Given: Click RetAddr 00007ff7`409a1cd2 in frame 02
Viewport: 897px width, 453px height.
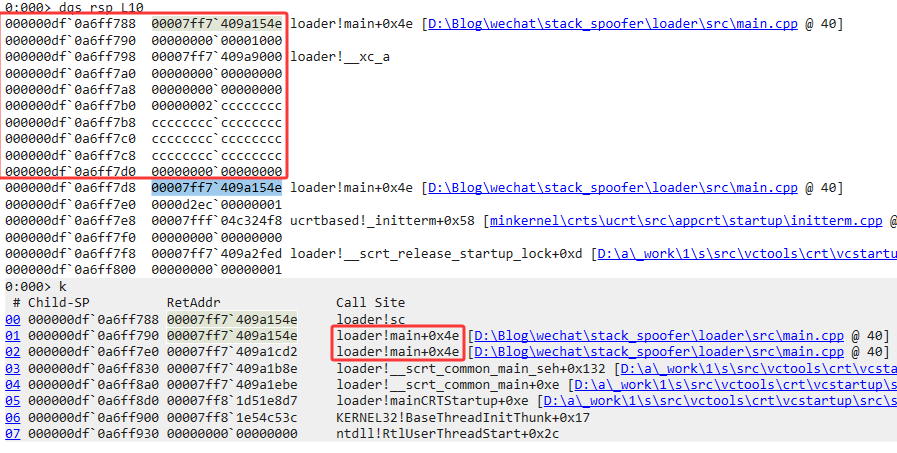Looking at the screenshot, I should pyautogui.click(x=232, y=352).
